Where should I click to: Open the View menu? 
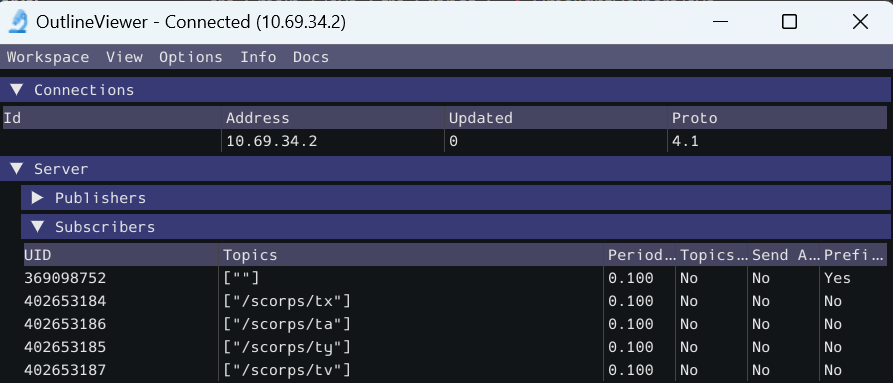pos(124,57)
